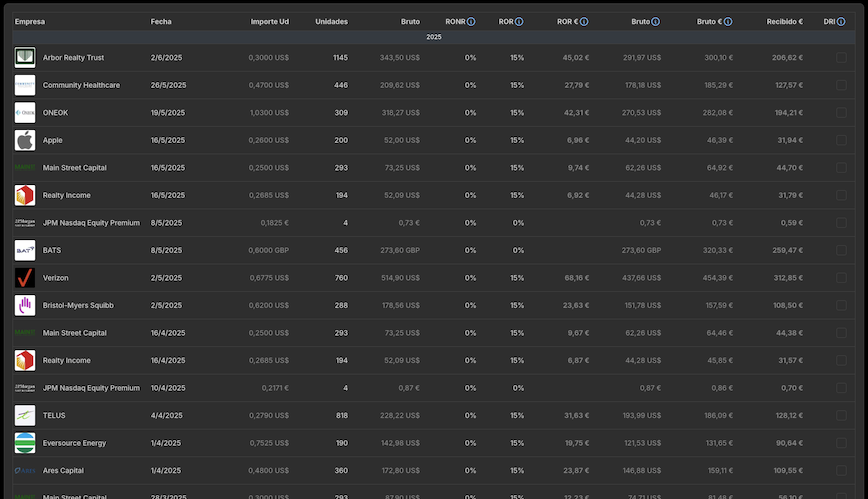Tick the DRI checkbox for Eversource Energy
The width and height of the screenshot is (868, 499).
(841, 443)
